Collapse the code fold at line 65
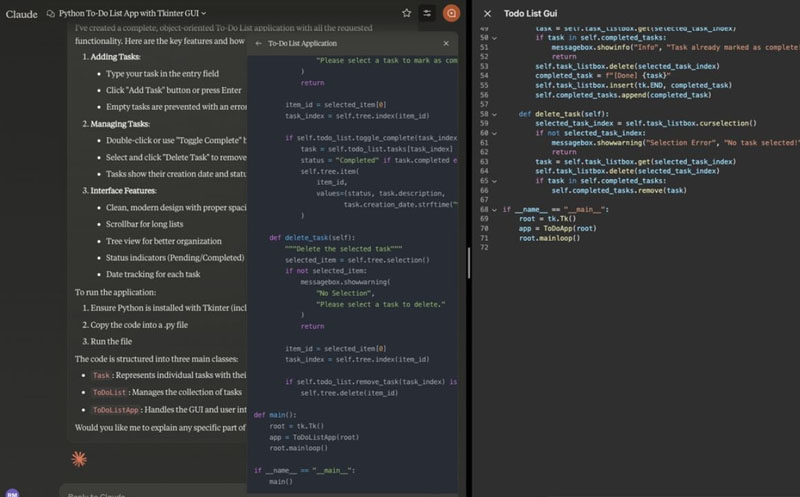The width and height of the screenshot is (800, 497). pos(494,181)
